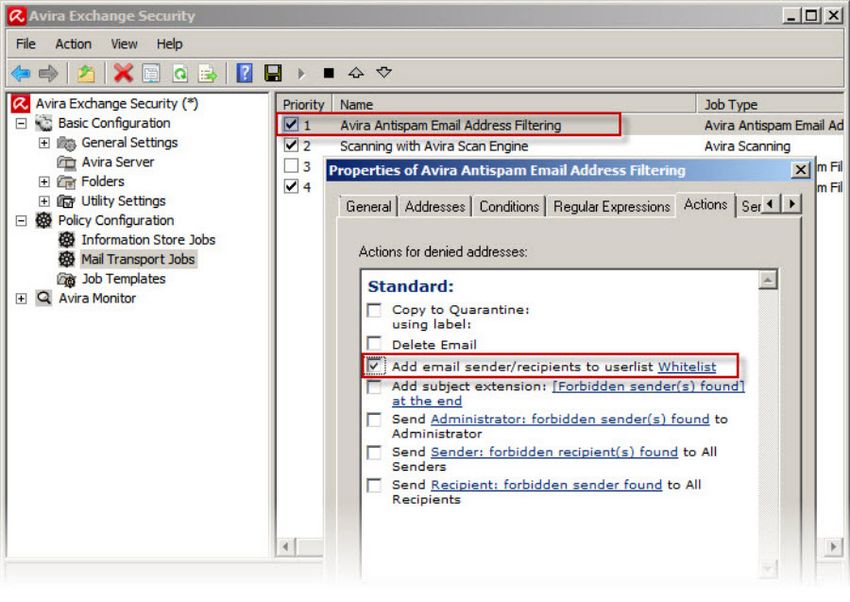Screen dimensions: 850x602
Task: Click the Start (play) toolbar button
Action: [x=301, y=73]
